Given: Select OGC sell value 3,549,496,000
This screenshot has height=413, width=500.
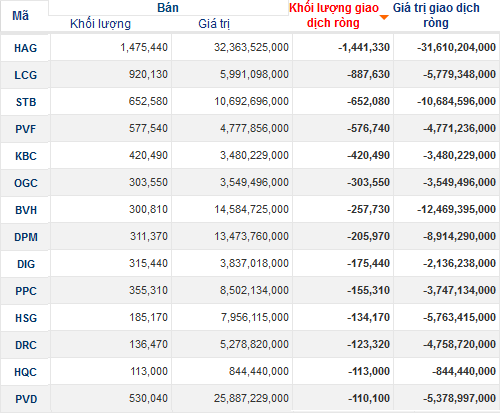Looking at the screenshot, I should [254, 182].
